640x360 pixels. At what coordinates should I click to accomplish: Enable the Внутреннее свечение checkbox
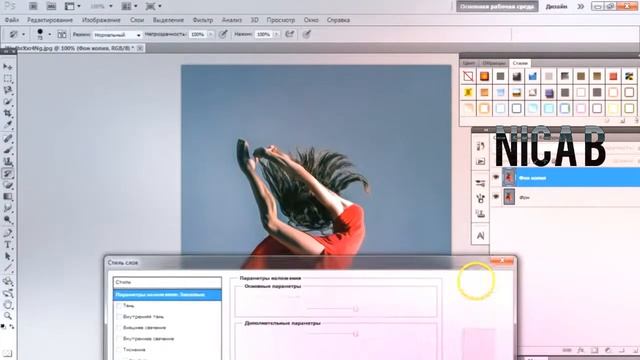click(x=119, y=339)
